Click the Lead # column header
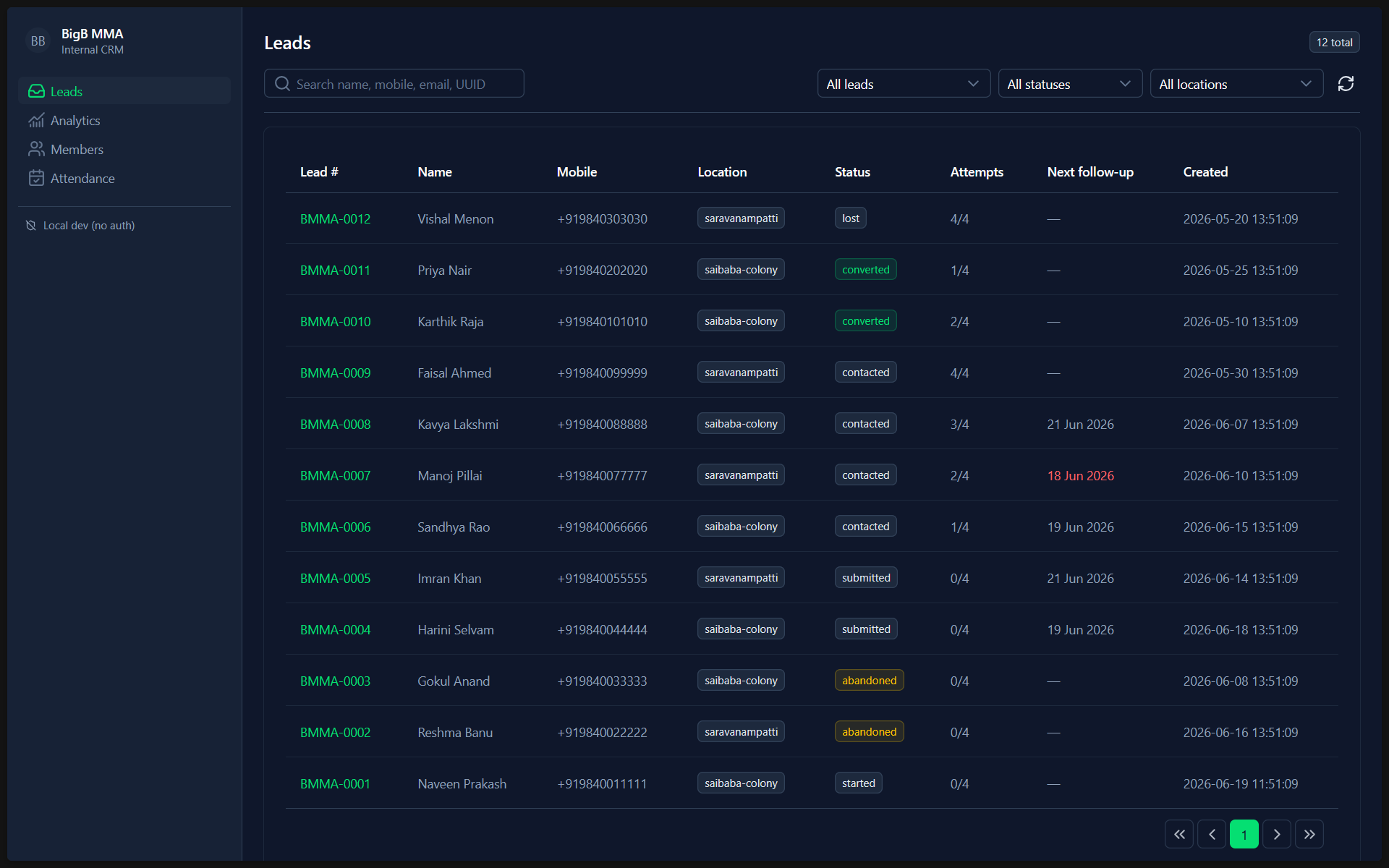 (x=319, y=171)
